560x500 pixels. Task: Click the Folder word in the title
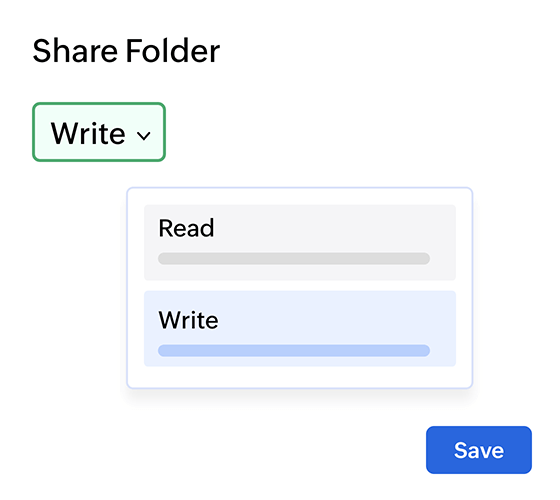(173, 51)
